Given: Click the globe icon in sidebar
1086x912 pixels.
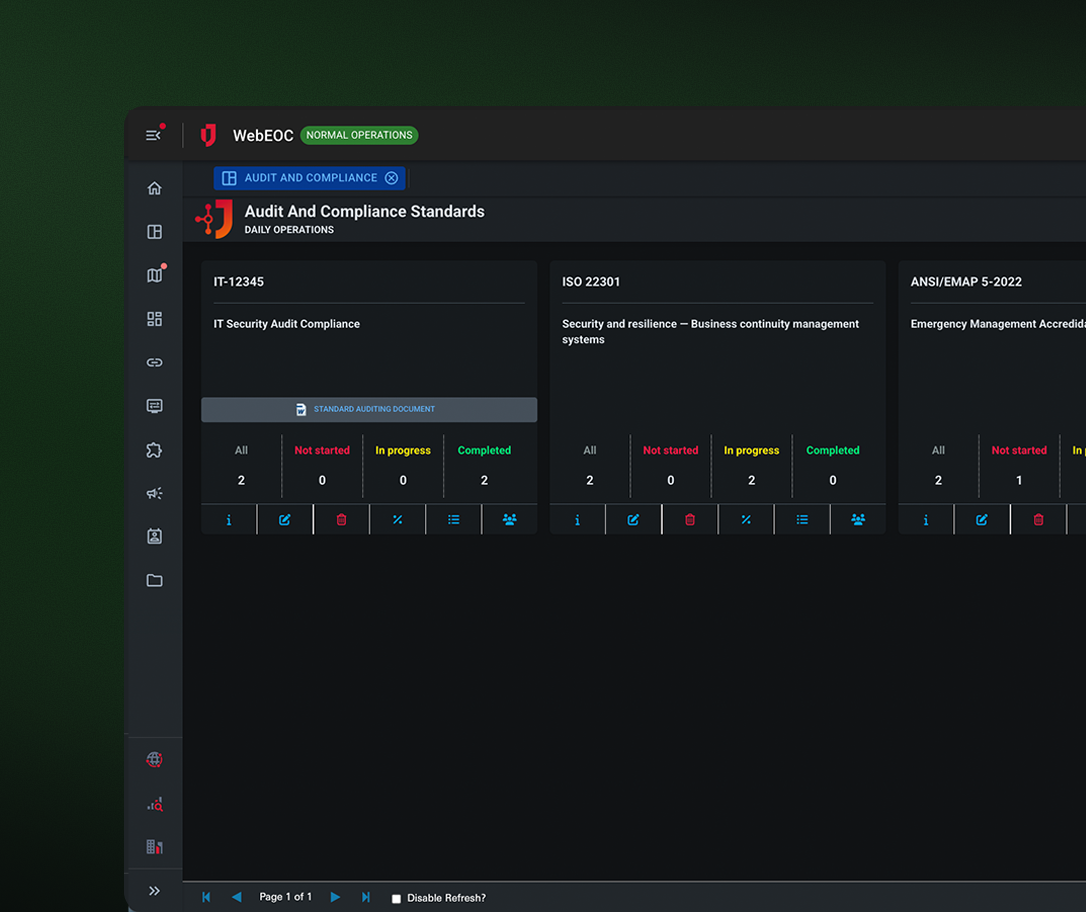Looking at the screenshot, I should point(154,760).
